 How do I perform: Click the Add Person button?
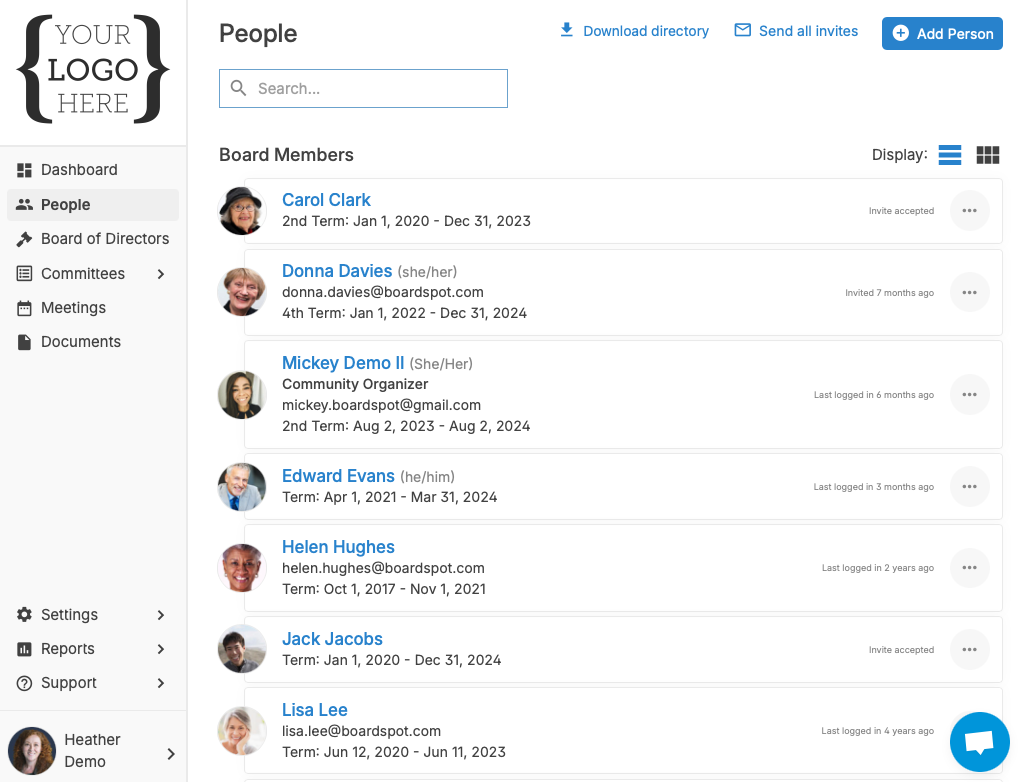click(941, 33)
